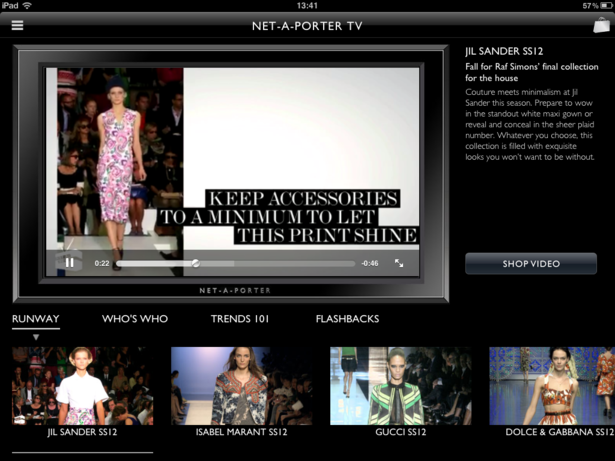Click the NET-A-PORTER TV header title
The height and width of the screenshot is (461, 615).
coord(307,26)
